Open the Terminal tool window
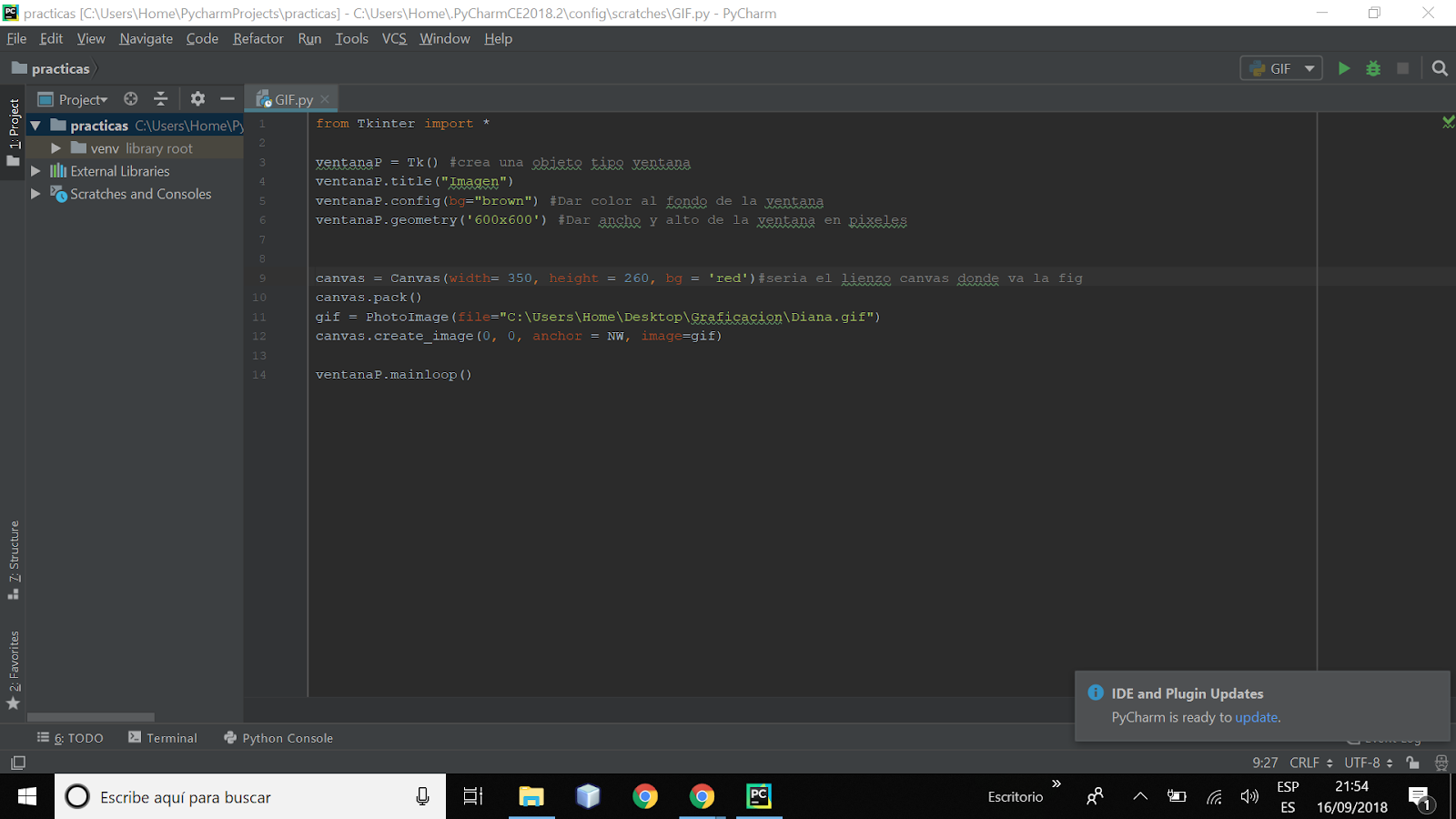Image resolution: width=1456 pixels, height=819 pixels. [171, 737]
